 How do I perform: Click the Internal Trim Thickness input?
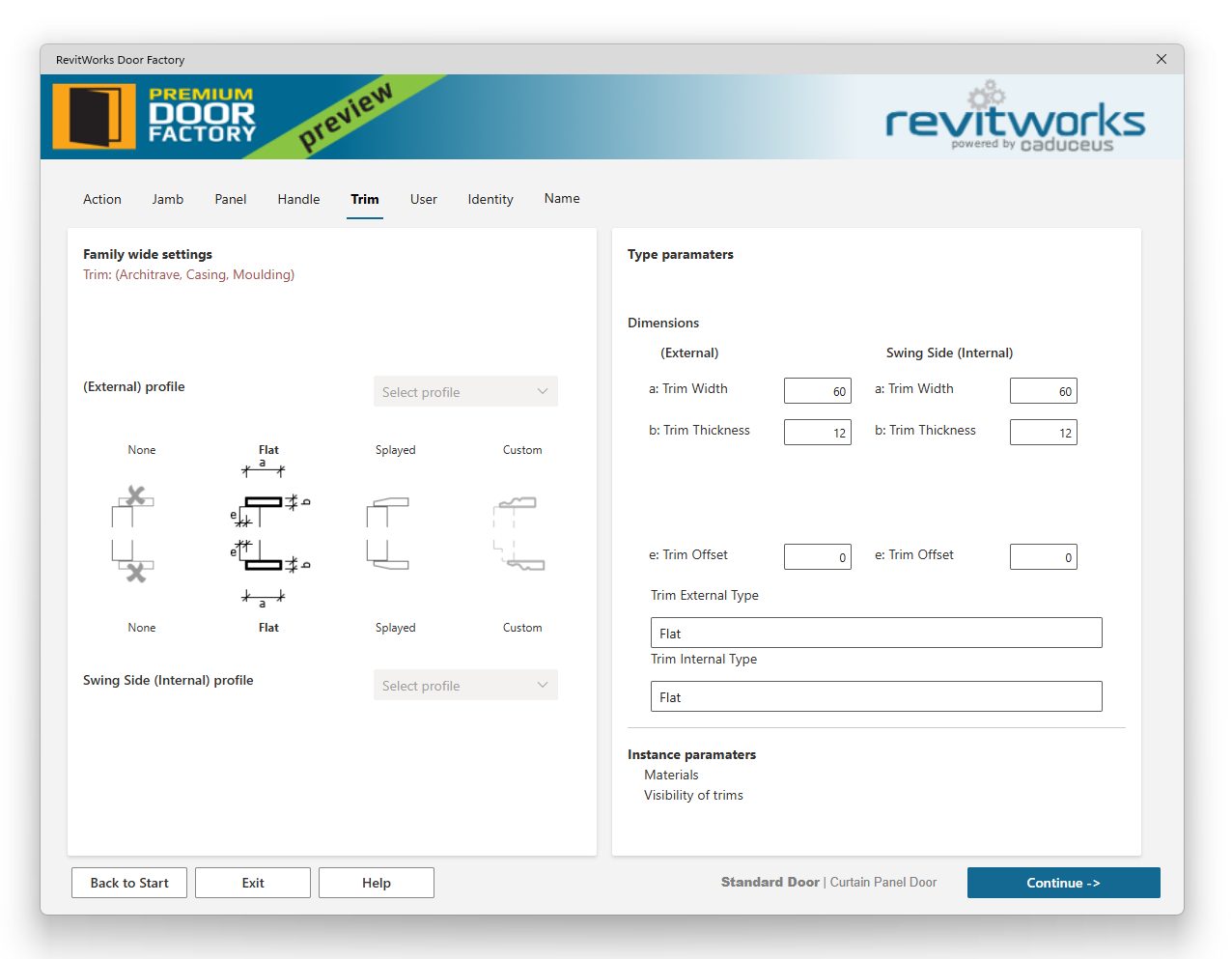click(1043, 433)
